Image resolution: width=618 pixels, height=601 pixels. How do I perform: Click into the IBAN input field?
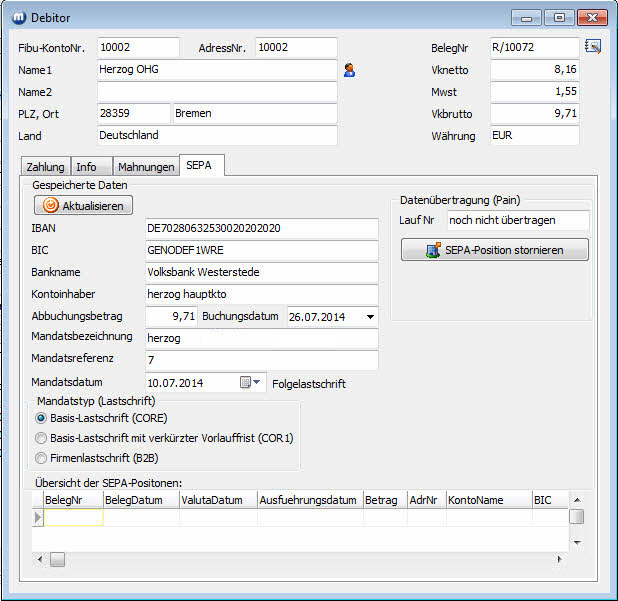(x=260, y=228)
